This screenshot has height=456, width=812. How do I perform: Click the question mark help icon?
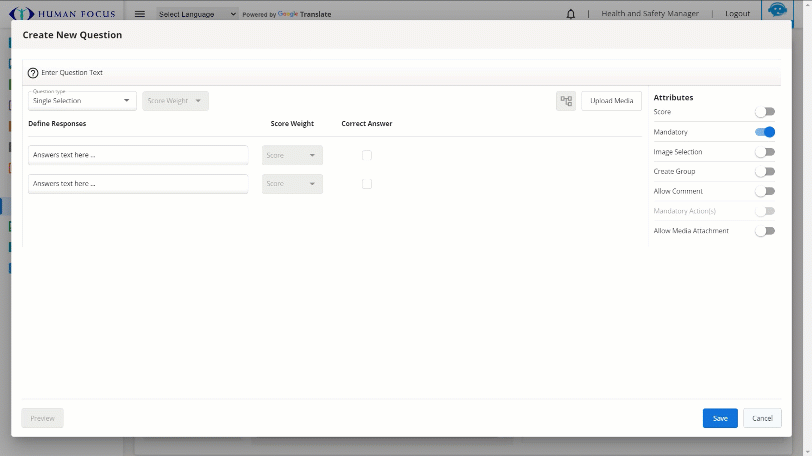33,73
